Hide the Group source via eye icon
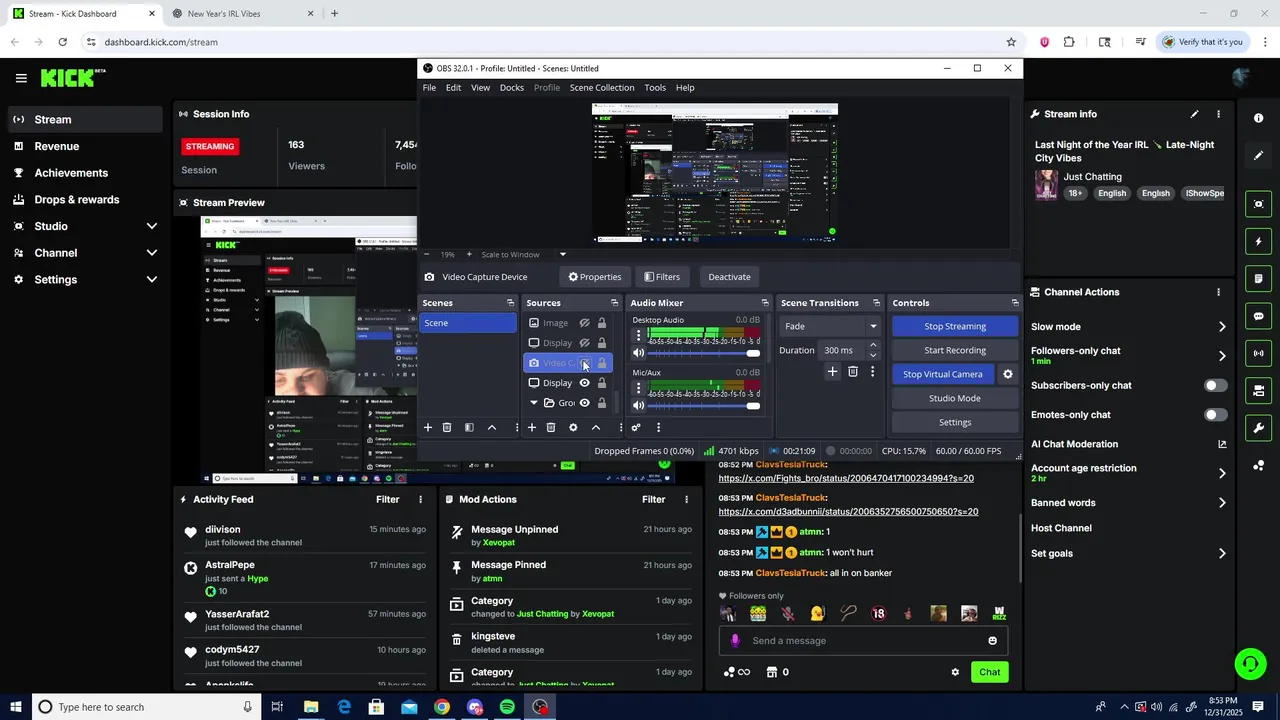This screenshot has width=1280, height=720. tap(585, 403)
